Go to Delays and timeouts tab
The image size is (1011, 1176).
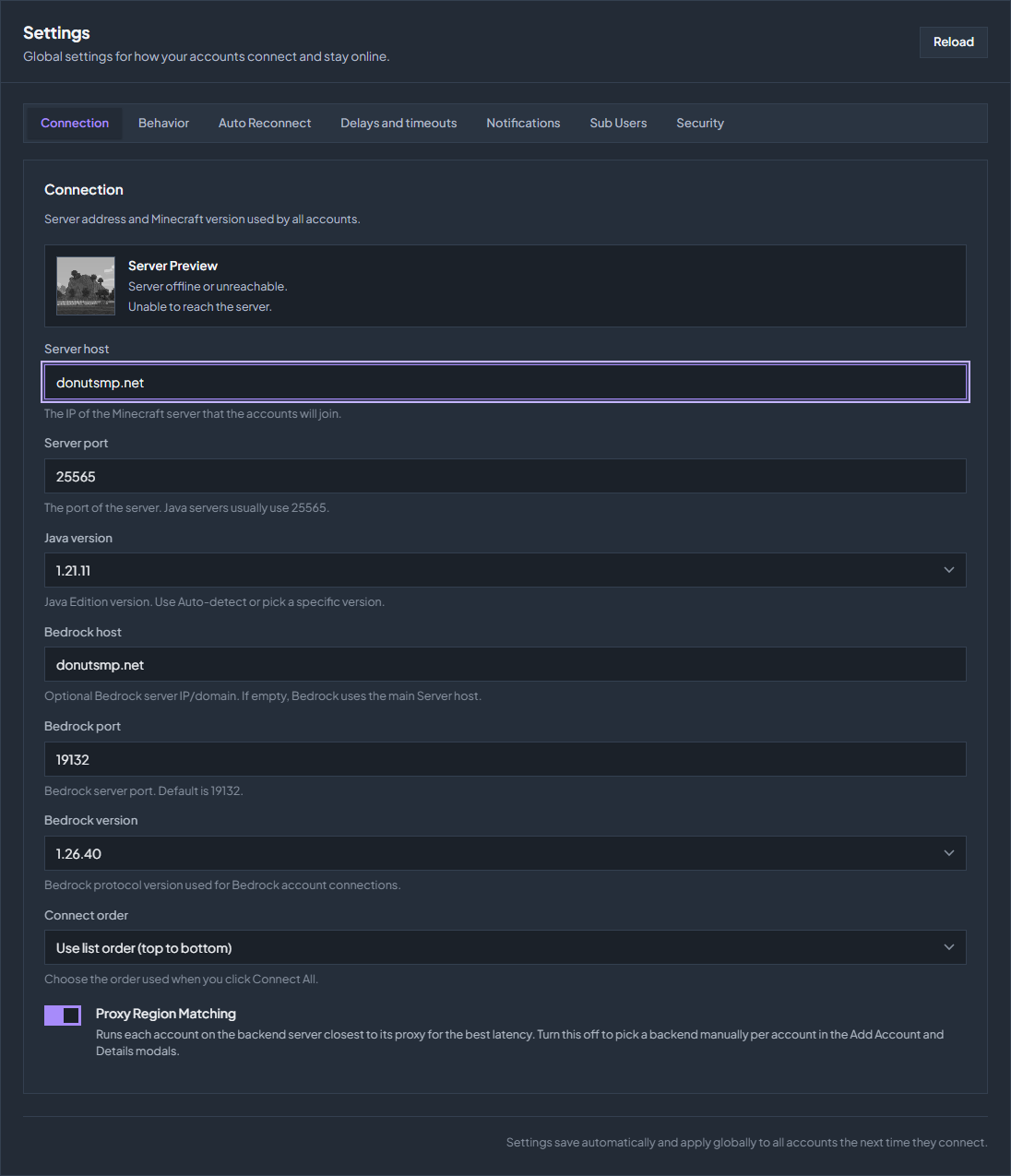(x=398, y=124)
